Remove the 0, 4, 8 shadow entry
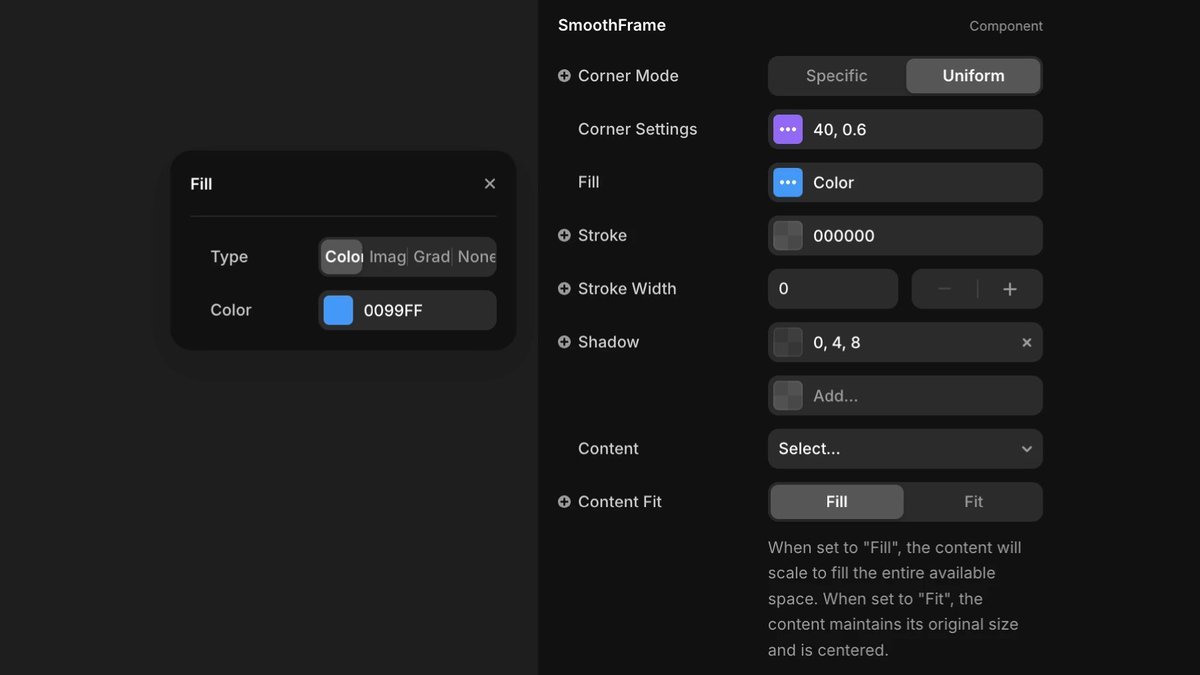The image size is (1200, 675). [x=1026, y=342]
